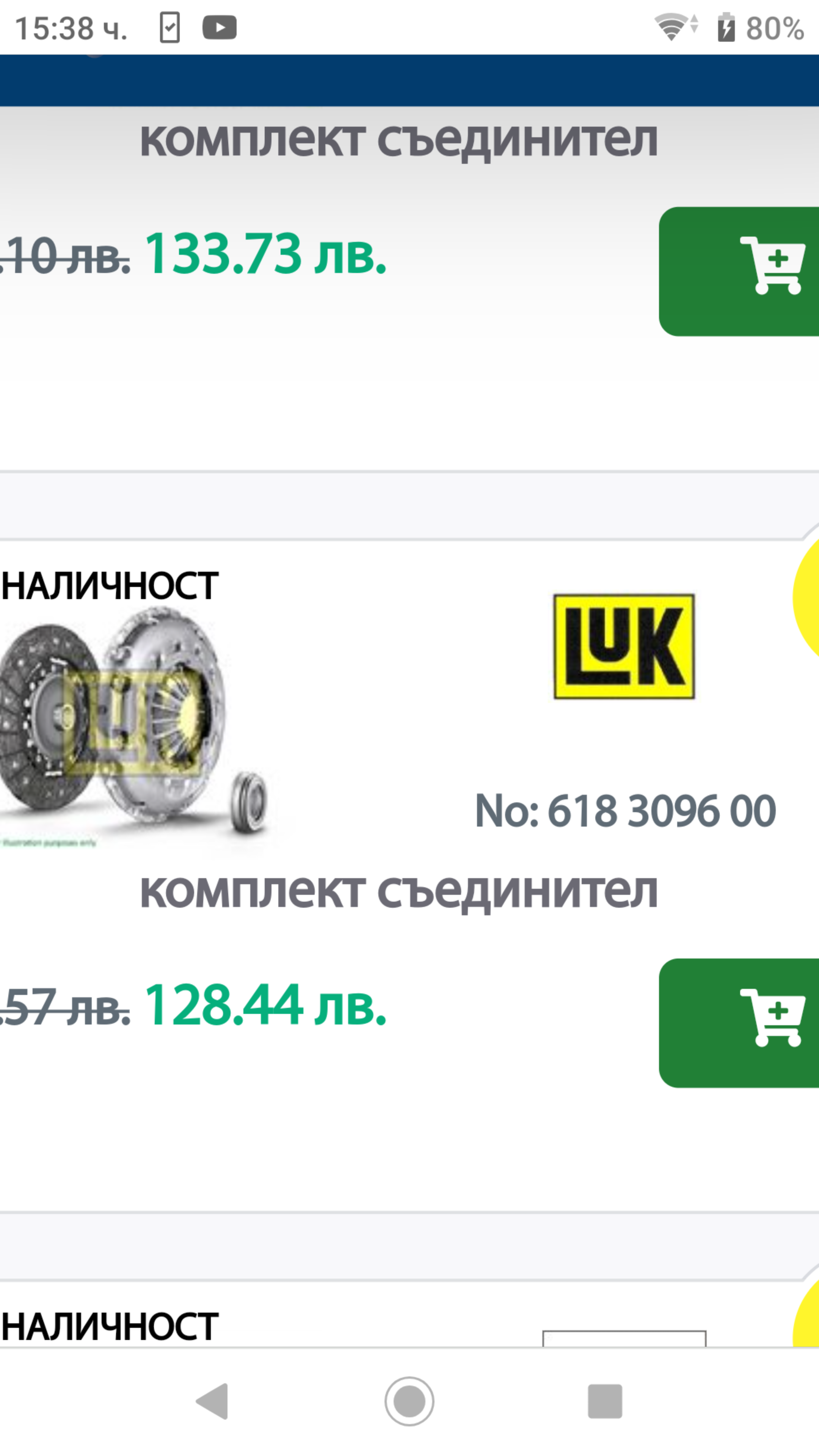Add the 133.73 лв. clutch kit to cart
This screenshot has height=1456, width=819.
739,271
